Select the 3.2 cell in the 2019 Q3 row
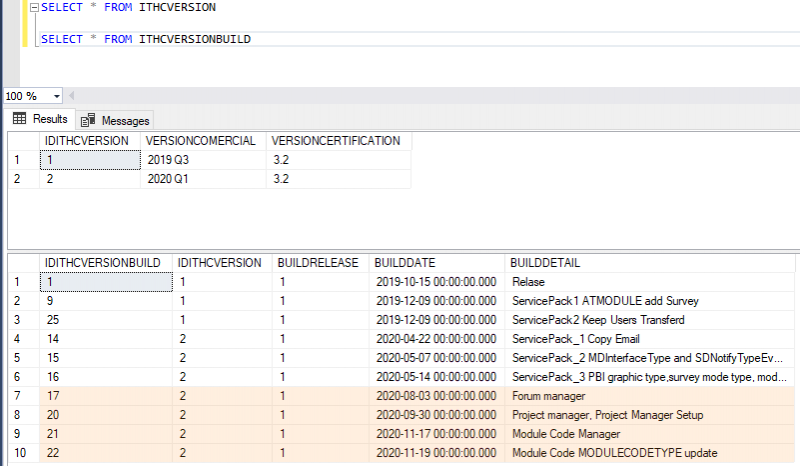The width and height of the screenshot is (800, 466). [339, 160]
